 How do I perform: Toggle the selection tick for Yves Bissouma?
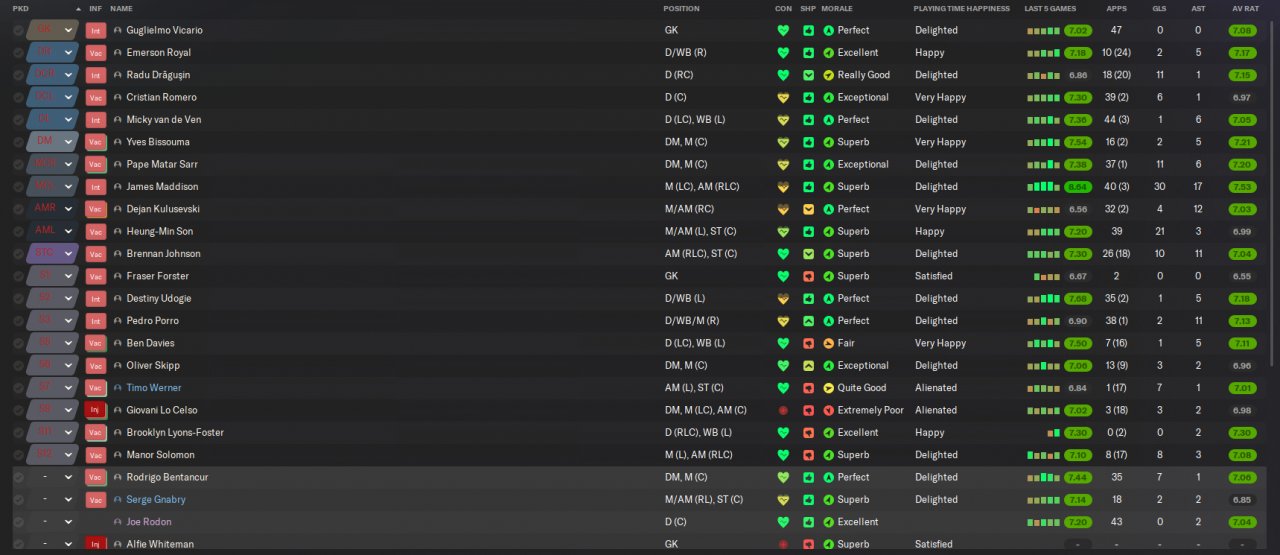tap(18, 142)
